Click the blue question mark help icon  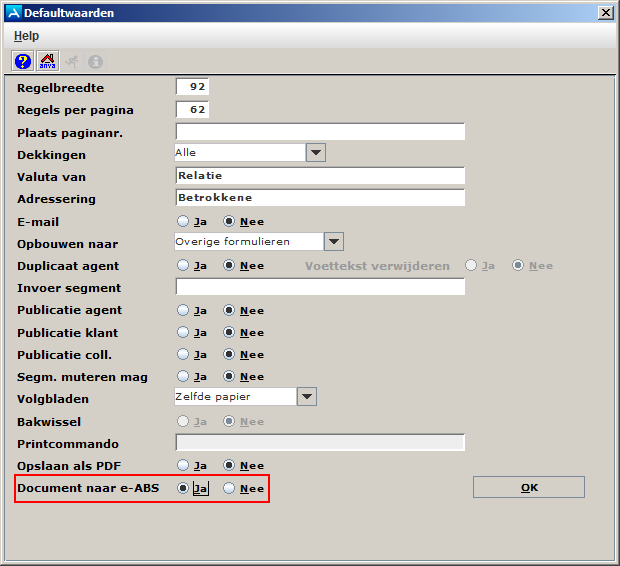[x=22, y=61]
